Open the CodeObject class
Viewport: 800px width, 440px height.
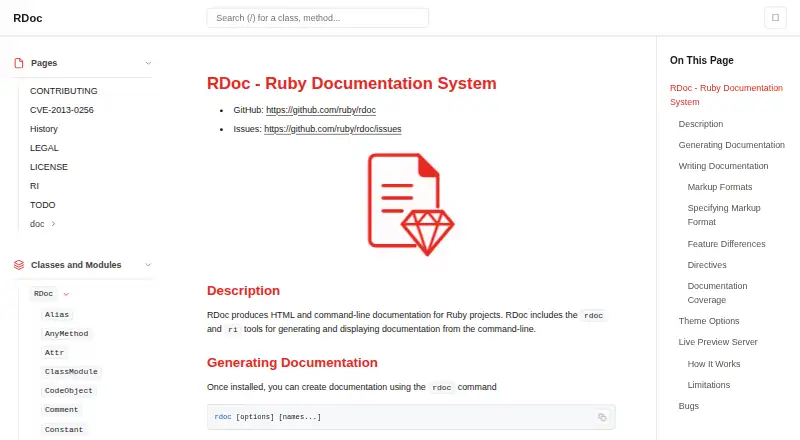(68, 390)
